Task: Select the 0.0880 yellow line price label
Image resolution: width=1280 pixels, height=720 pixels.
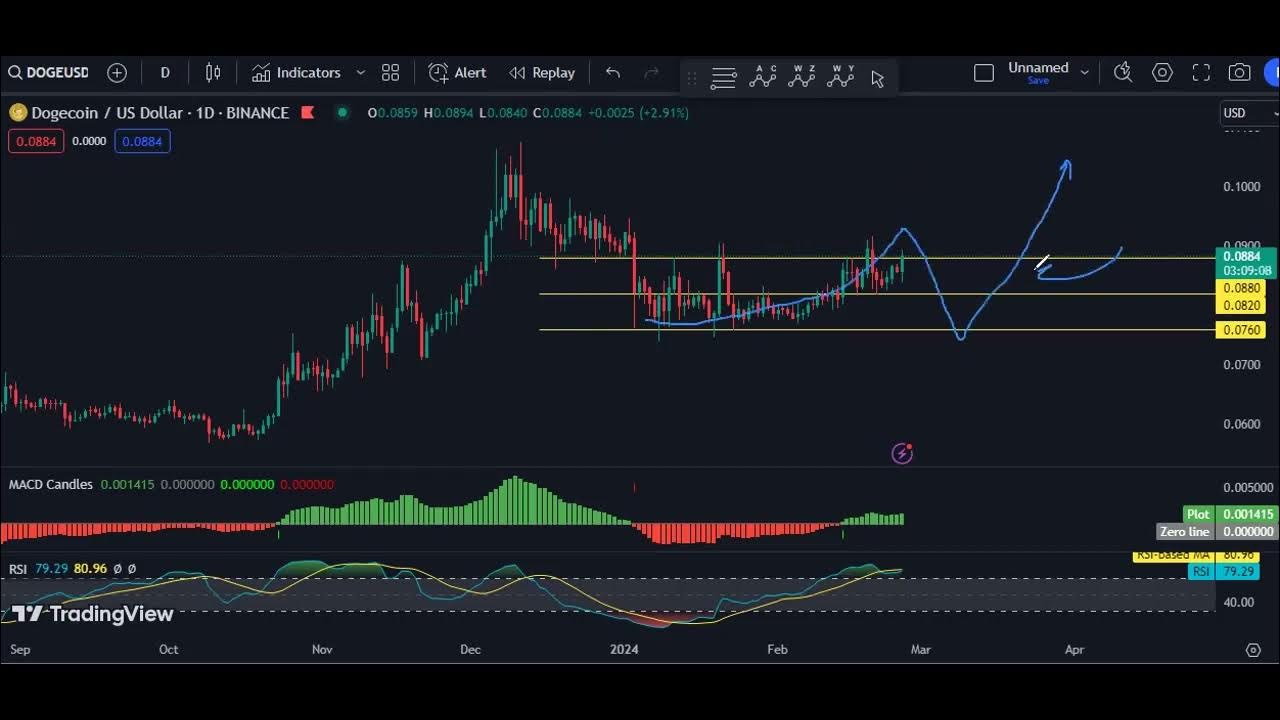Action: coord(1241,289)
